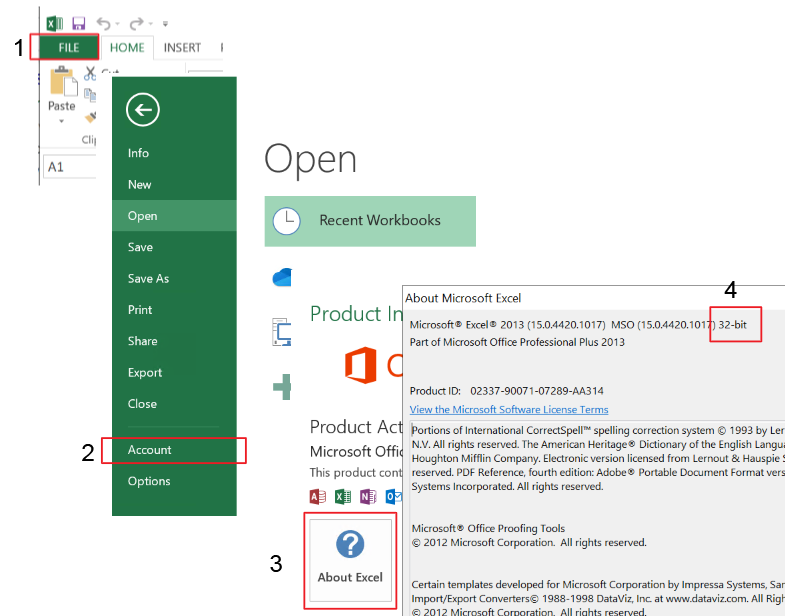Click the About Excel button
The height and width of the screenshot is (616, 785).
(x=350, y=560)
